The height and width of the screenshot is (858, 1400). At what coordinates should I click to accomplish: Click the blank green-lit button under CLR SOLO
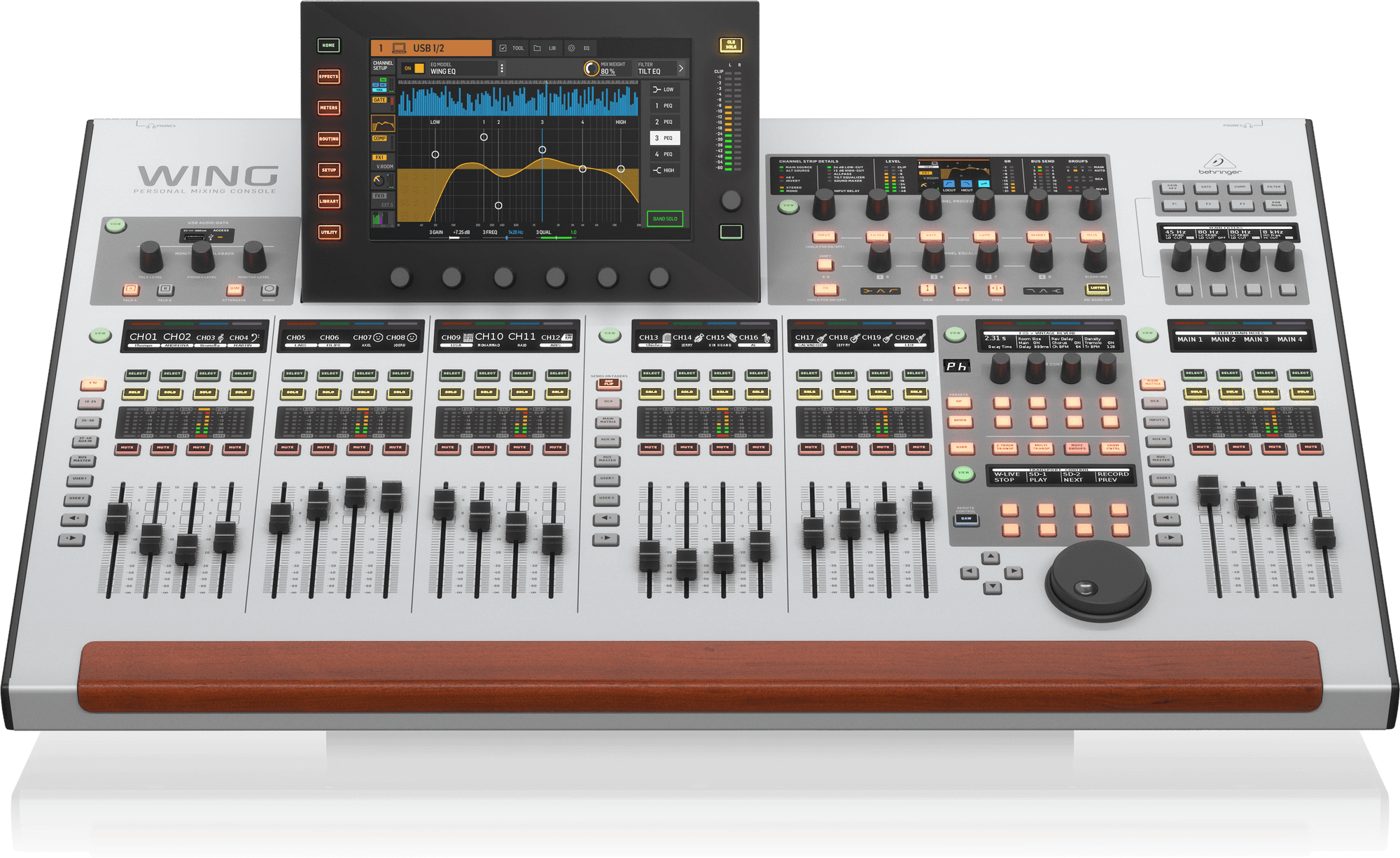pos(731,231)
